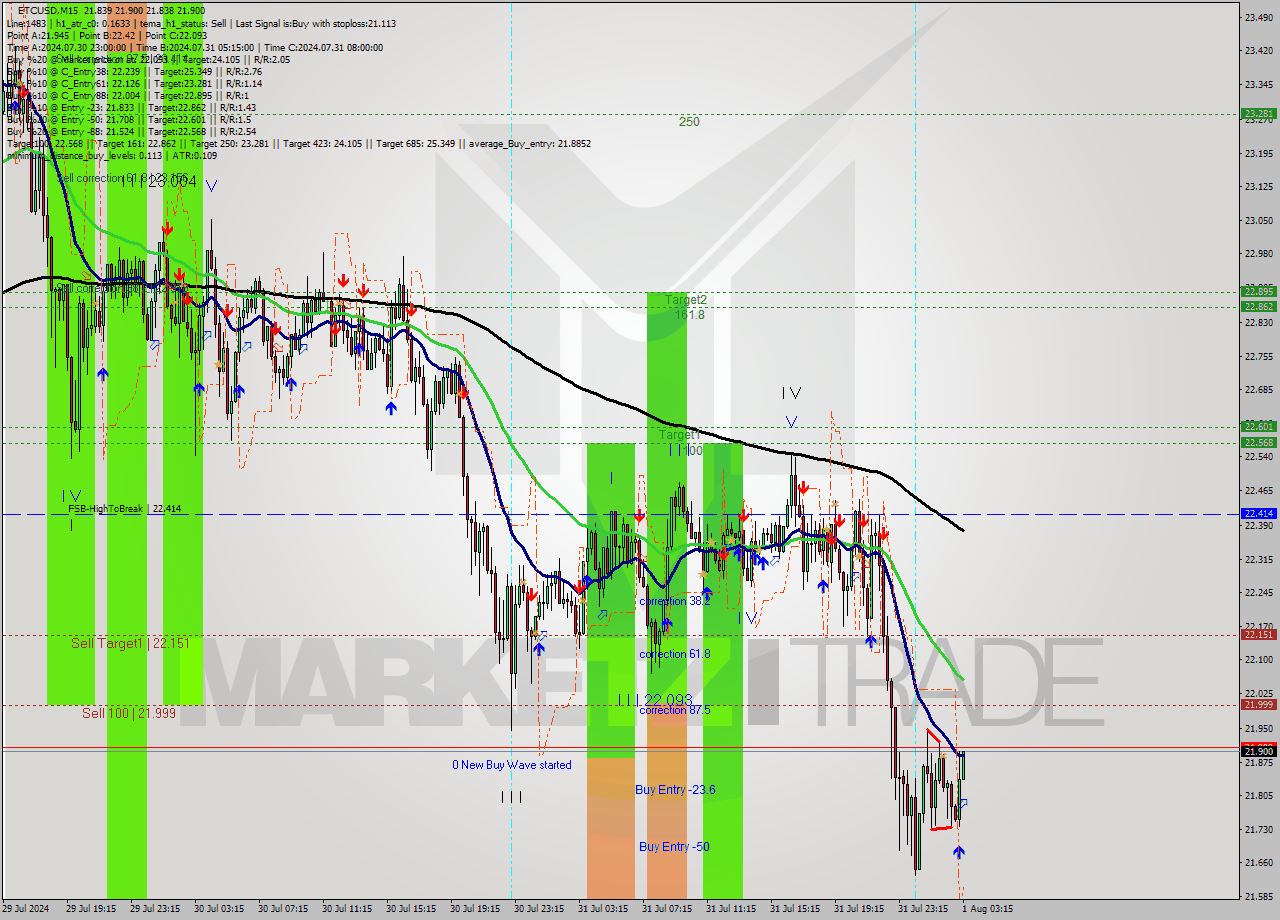Click the '31 Jul 15:15' time label
The image size is (1280, 920).
pos(795,909)
